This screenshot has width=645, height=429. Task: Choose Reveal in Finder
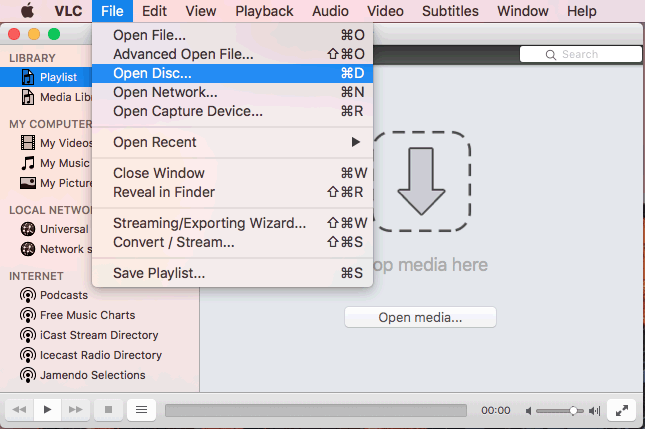232,192
